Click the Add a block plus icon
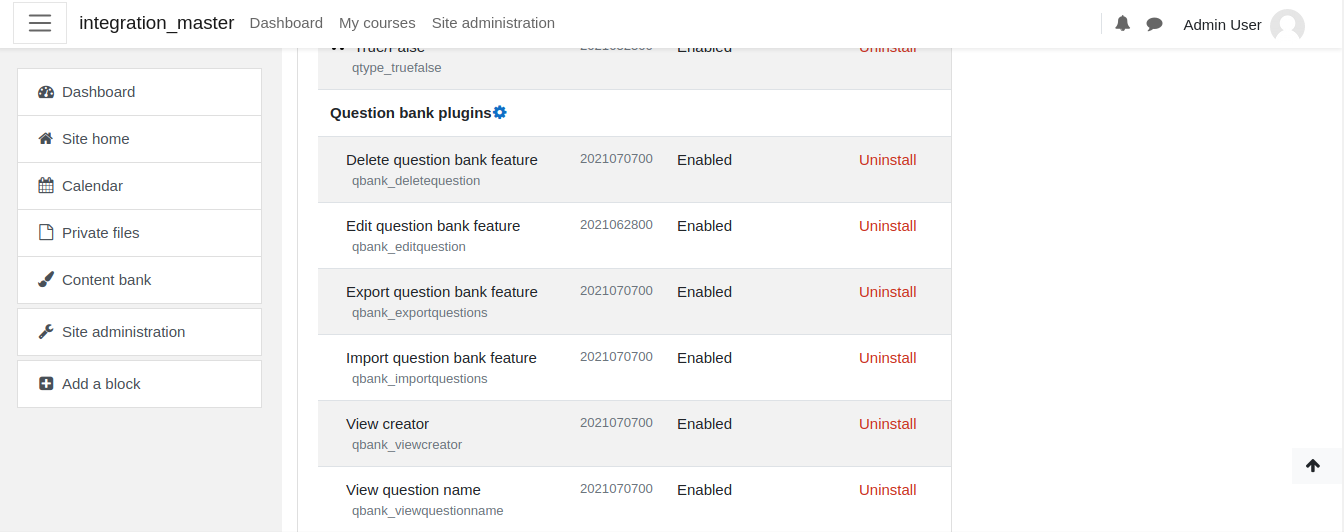The image size is (1344, 532). pyautogui.click(x=46, y=384)
